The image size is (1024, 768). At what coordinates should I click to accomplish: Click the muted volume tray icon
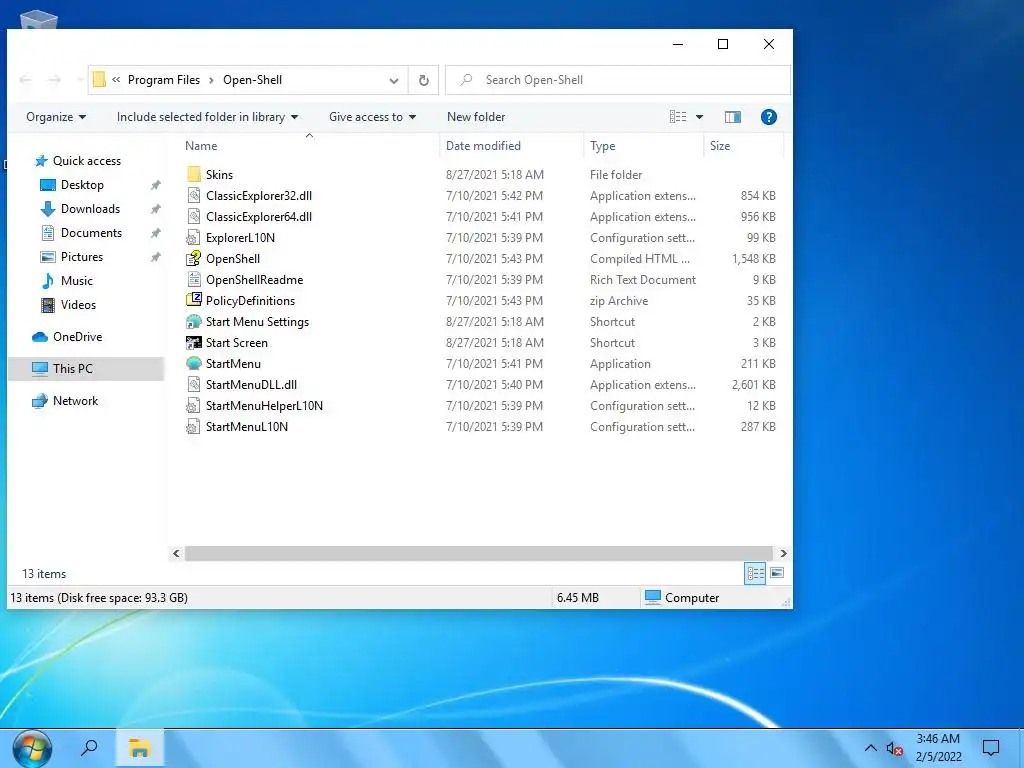point(895,749)
